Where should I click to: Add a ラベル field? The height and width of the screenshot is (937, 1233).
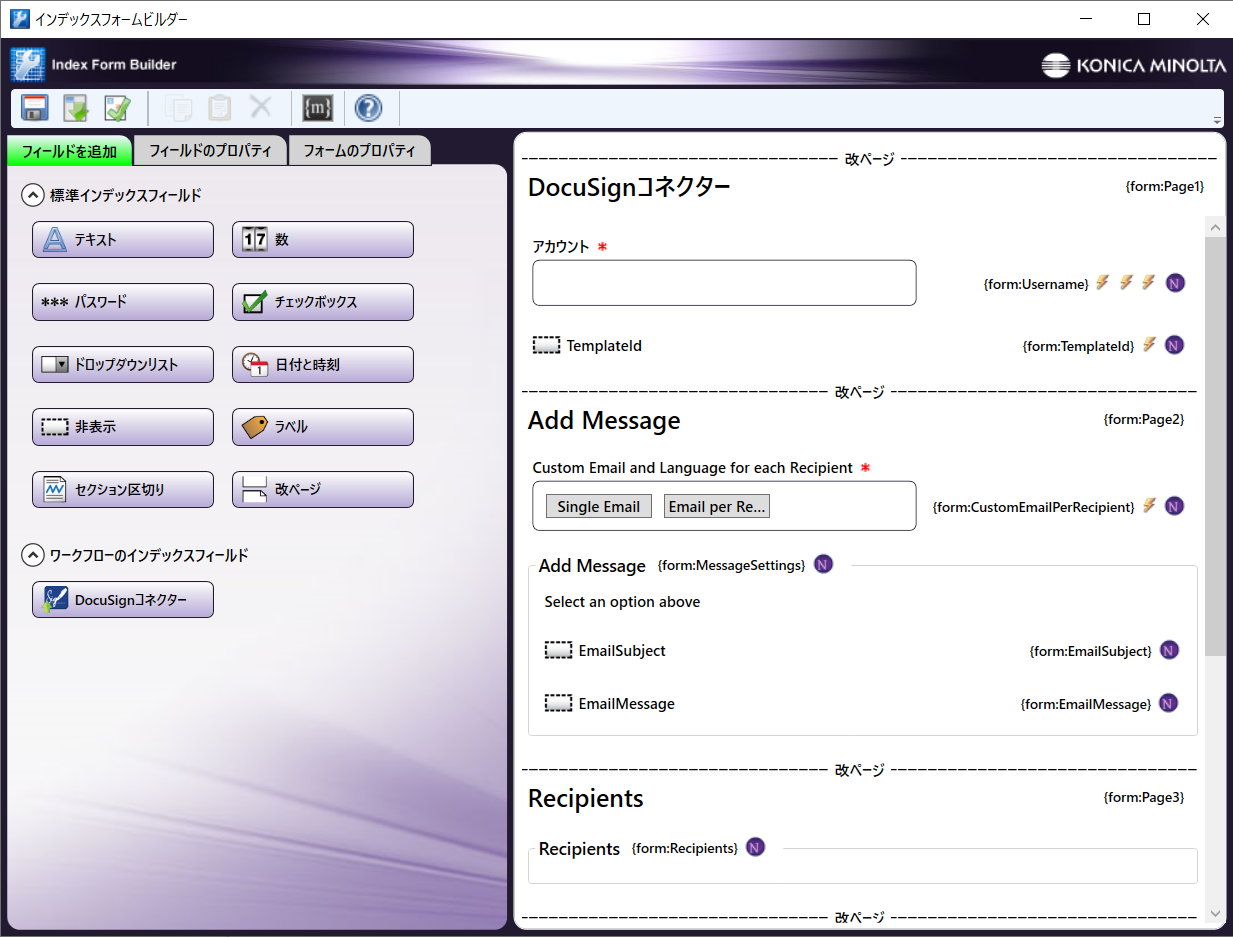323,427
